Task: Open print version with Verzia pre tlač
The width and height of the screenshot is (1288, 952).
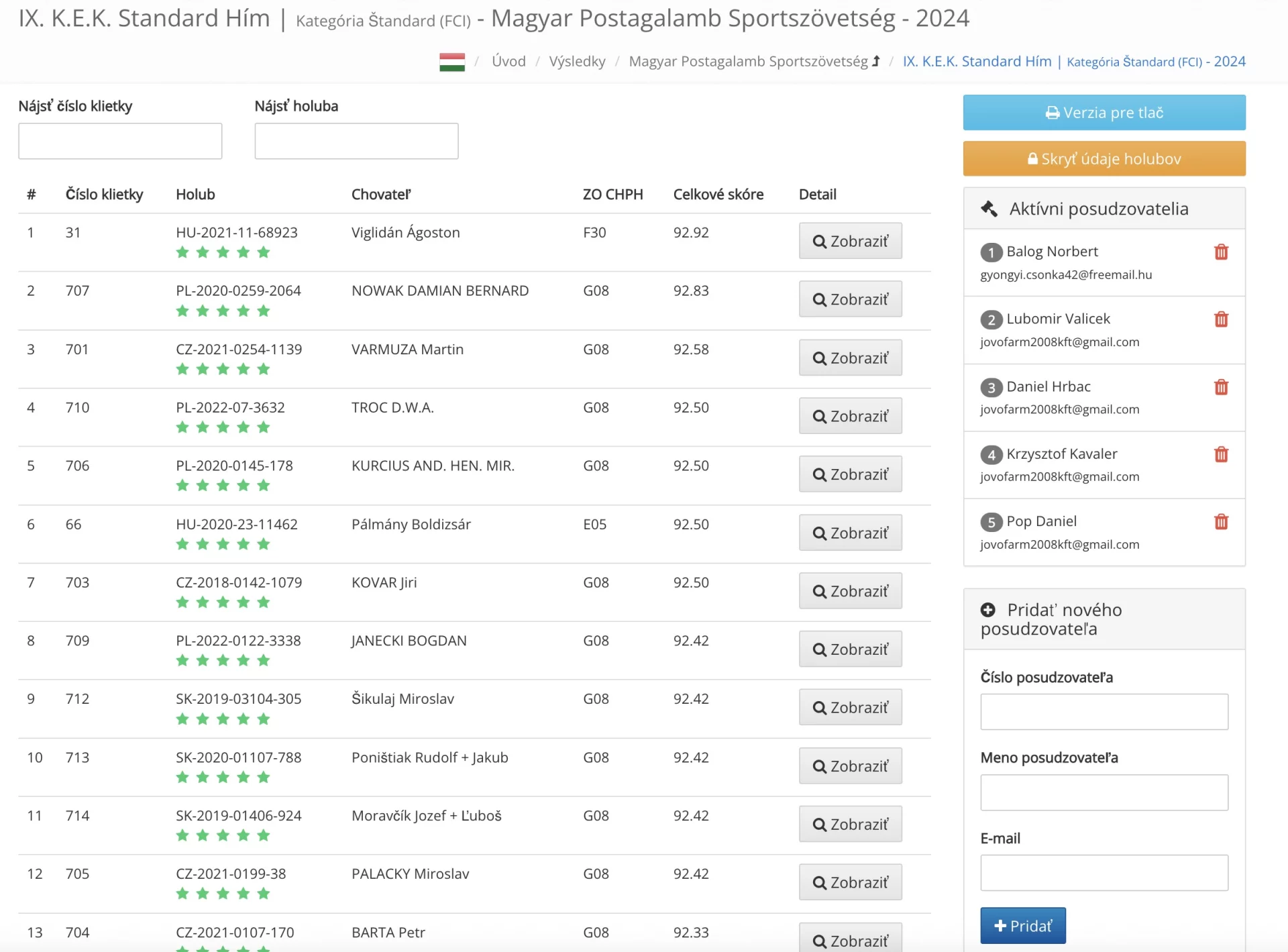Action: pyautogui.click(x=1104, y=113)
